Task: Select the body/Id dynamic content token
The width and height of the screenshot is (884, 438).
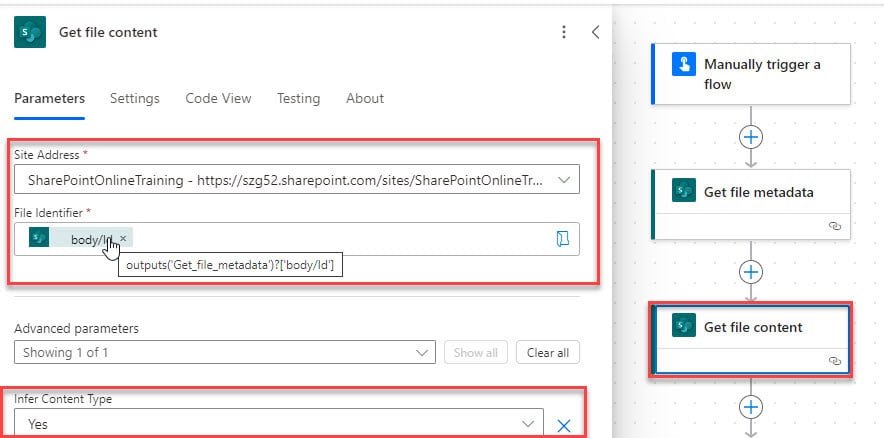Action: tap(81, 238)
